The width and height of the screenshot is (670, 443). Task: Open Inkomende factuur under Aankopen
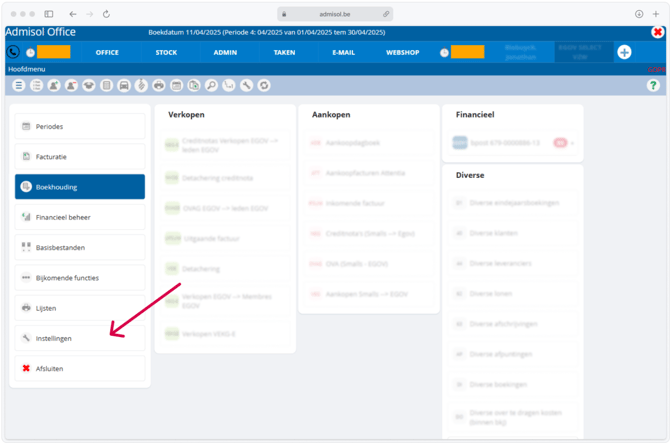click(369, 203)
